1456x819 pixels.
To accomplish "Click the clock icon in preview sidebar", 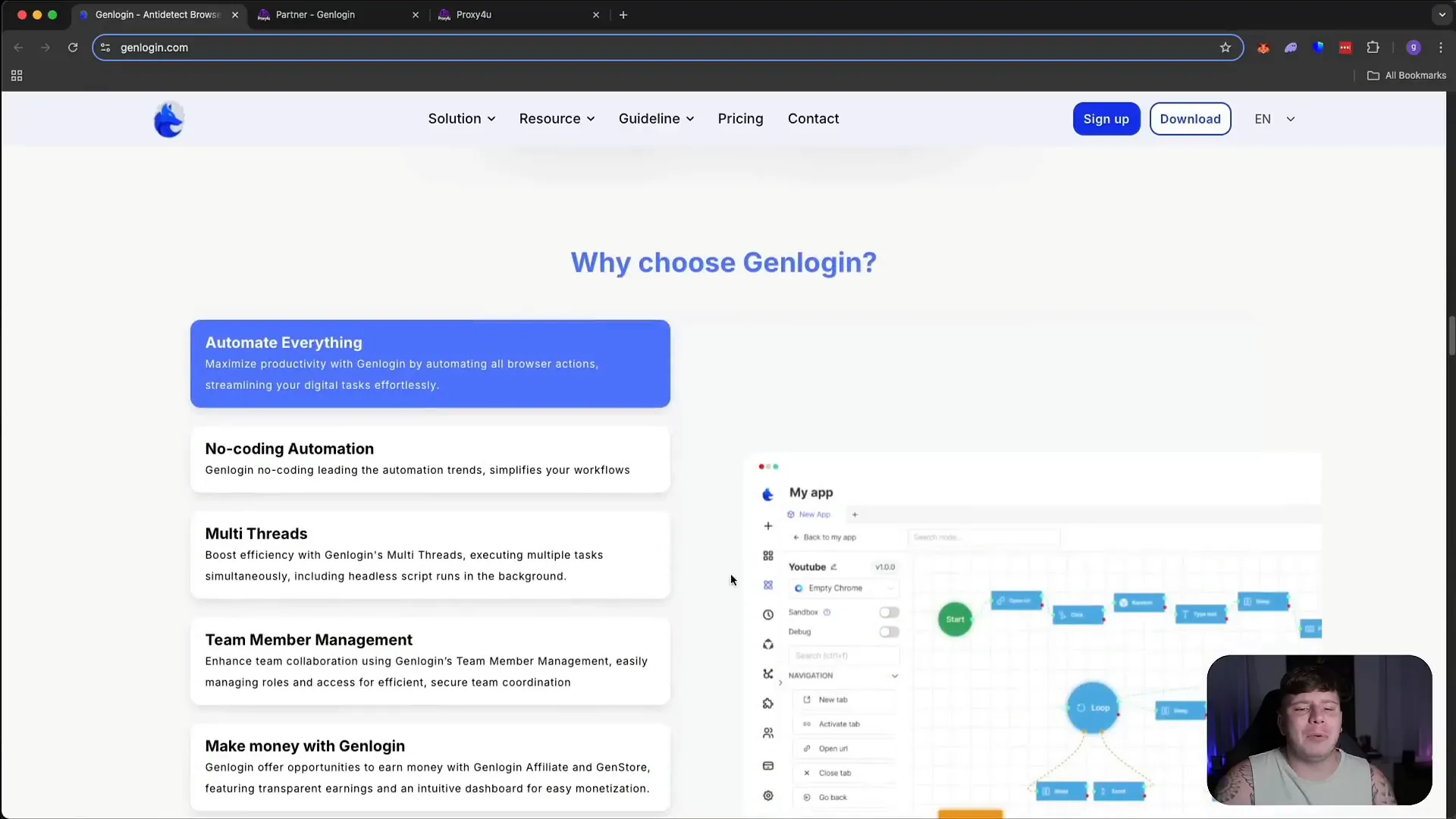I will (x=768, y=615).
